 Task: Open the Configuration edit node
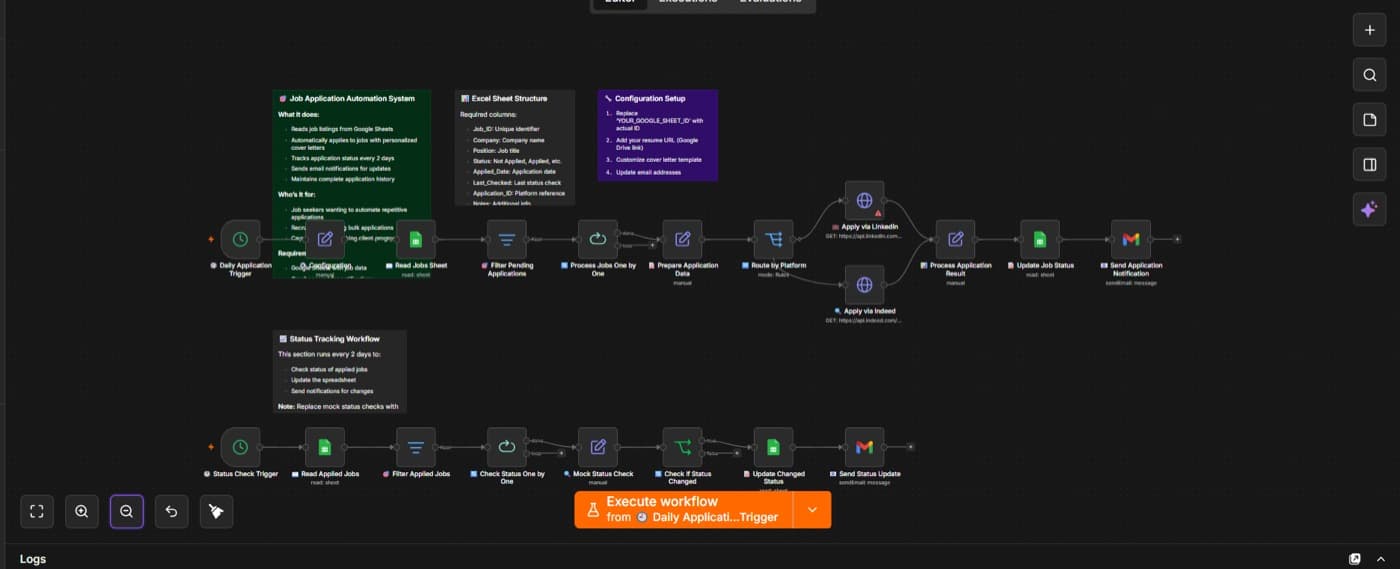(x=325, y=240)
